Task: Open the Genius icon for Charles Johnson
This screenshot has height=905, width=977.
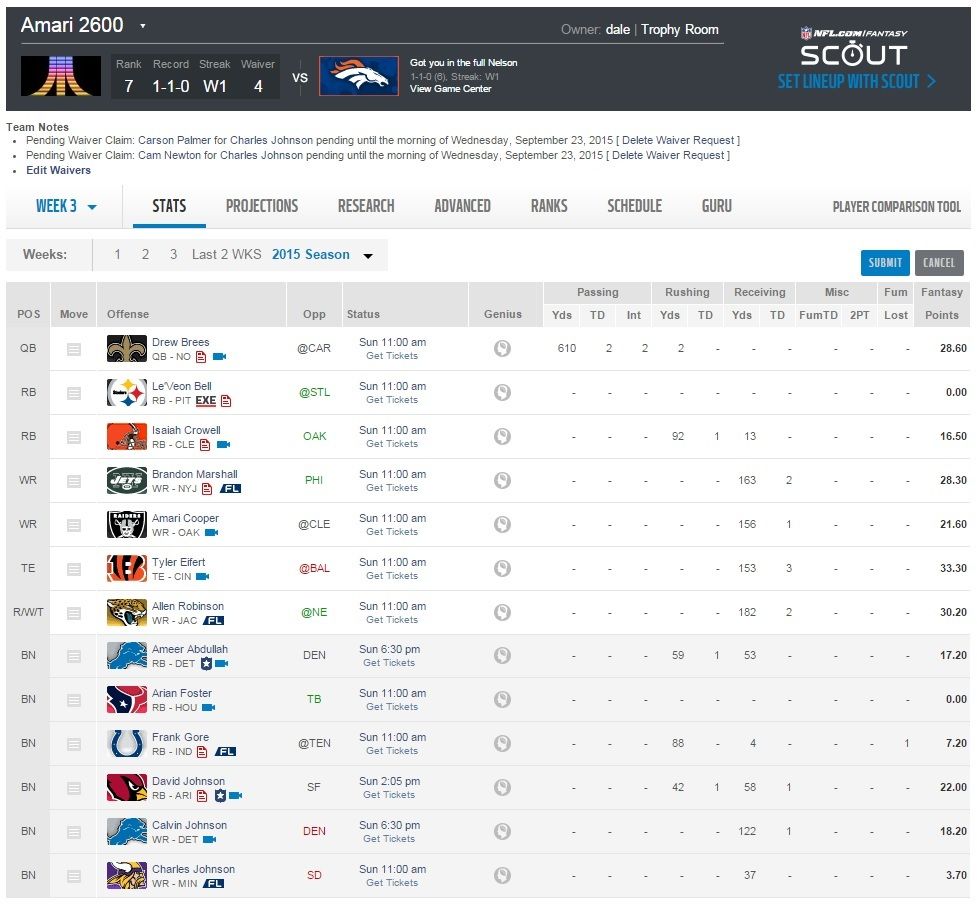Action: pyautogui.click(x=502, y=876)
